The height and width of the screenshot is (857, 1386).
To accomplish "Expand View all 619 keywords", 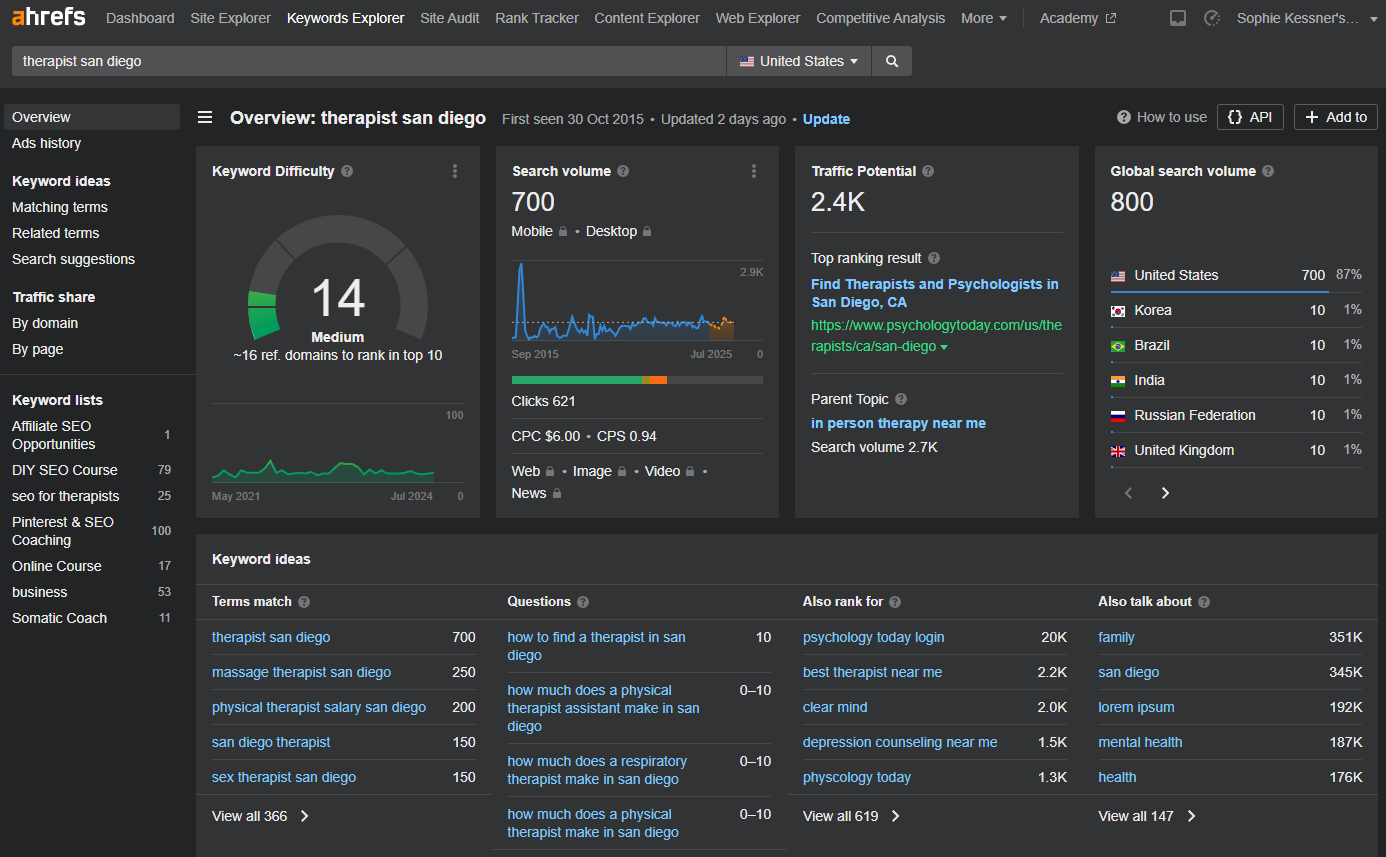I will pyautogui.click(x=852, y=816).
